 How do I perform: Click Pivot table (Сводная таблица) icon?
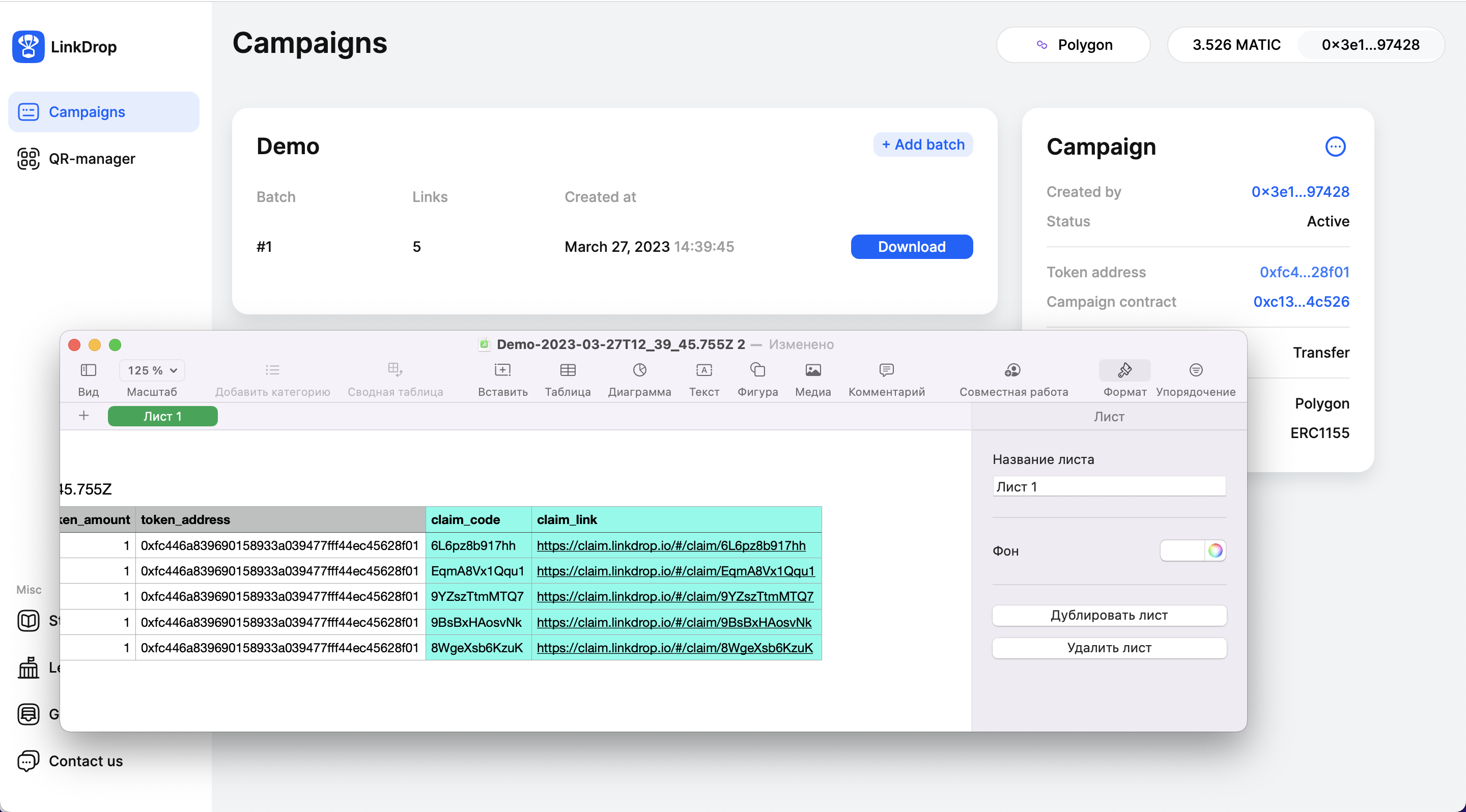coord(395,370)
